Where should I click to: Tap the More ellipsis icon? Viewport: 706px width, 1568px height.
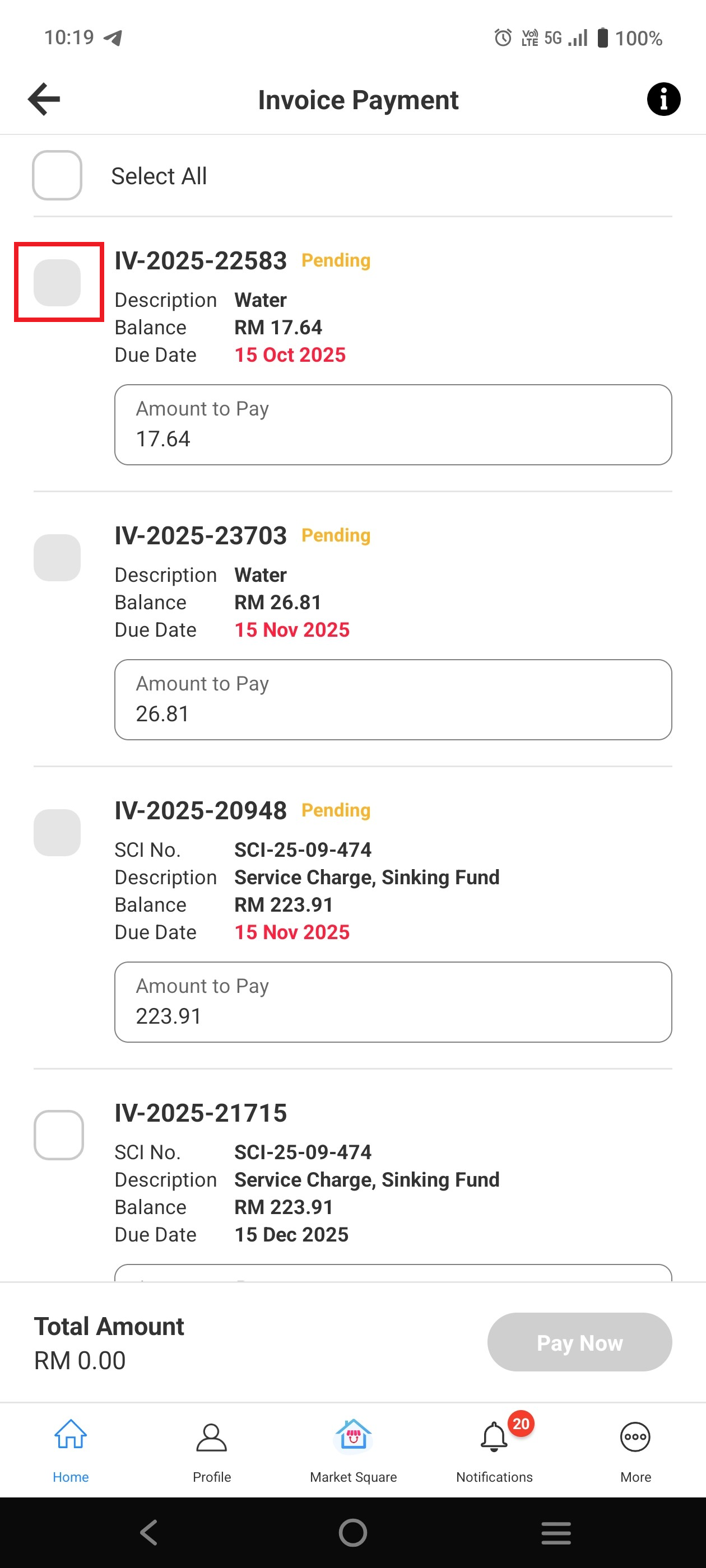click(635, 1438)
